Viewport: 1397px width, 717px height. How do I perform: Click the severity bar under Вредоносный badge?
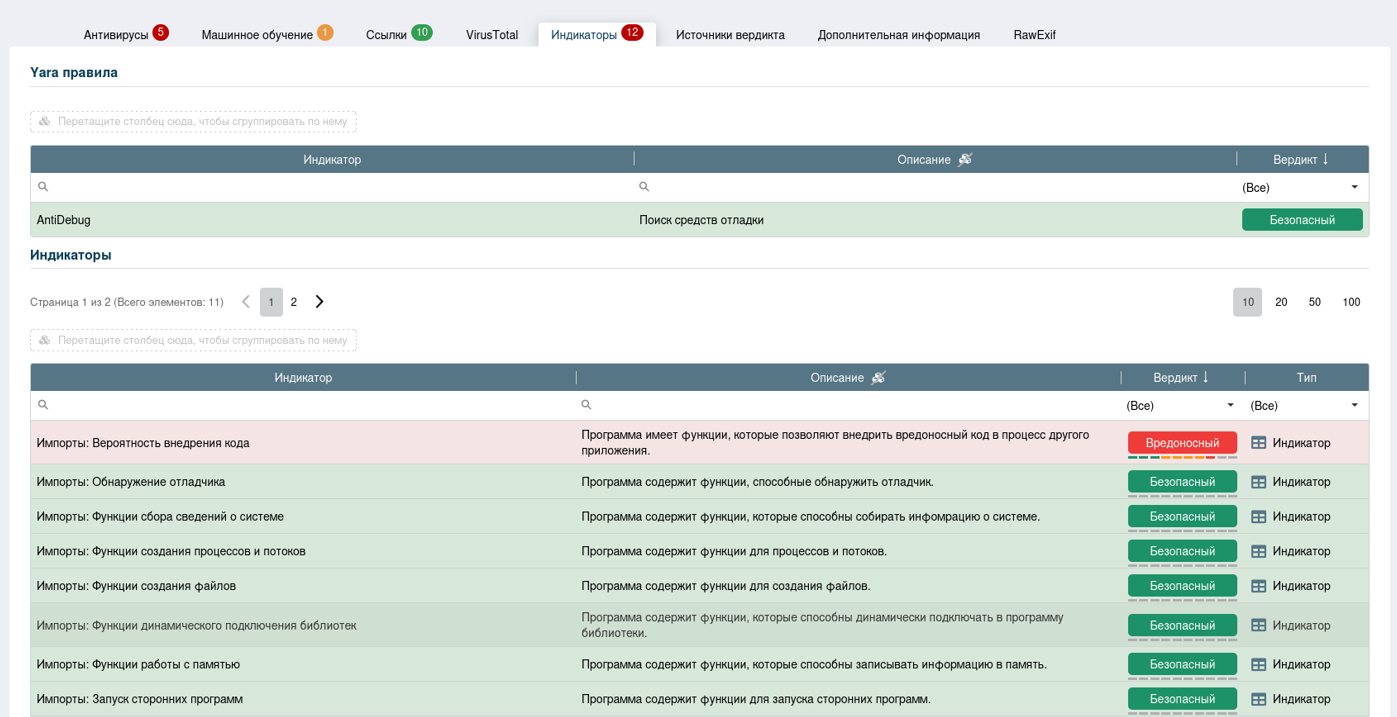tap(1182, 457)
